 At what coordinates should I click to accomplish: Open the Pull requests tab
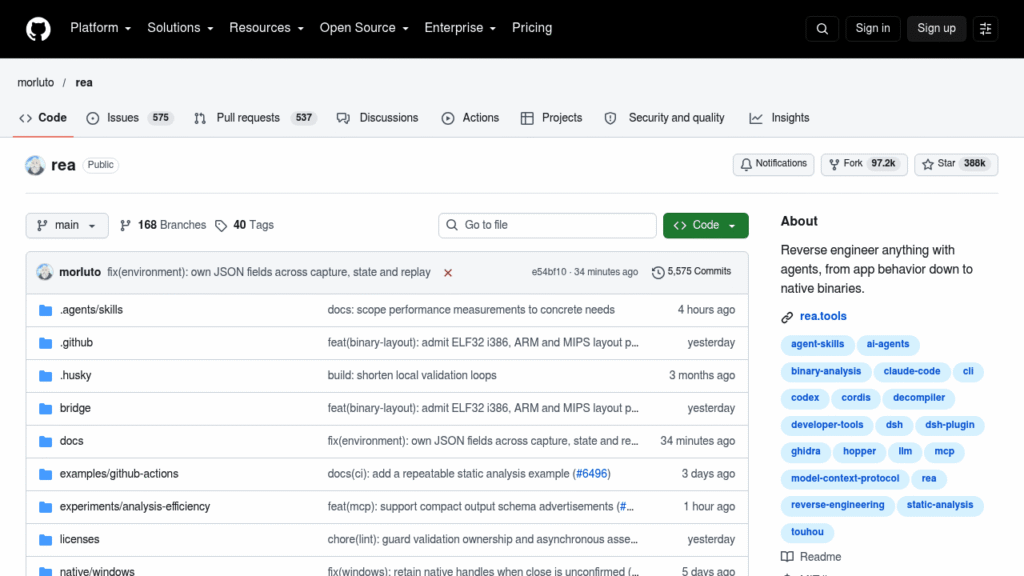[x=255, y=118]
